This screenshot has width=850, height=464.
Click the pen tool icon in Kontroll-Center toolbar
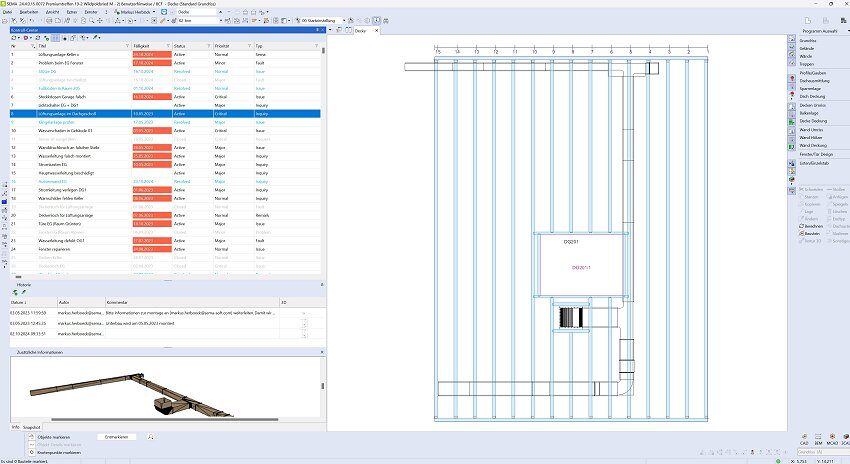[x=95, y=38]
